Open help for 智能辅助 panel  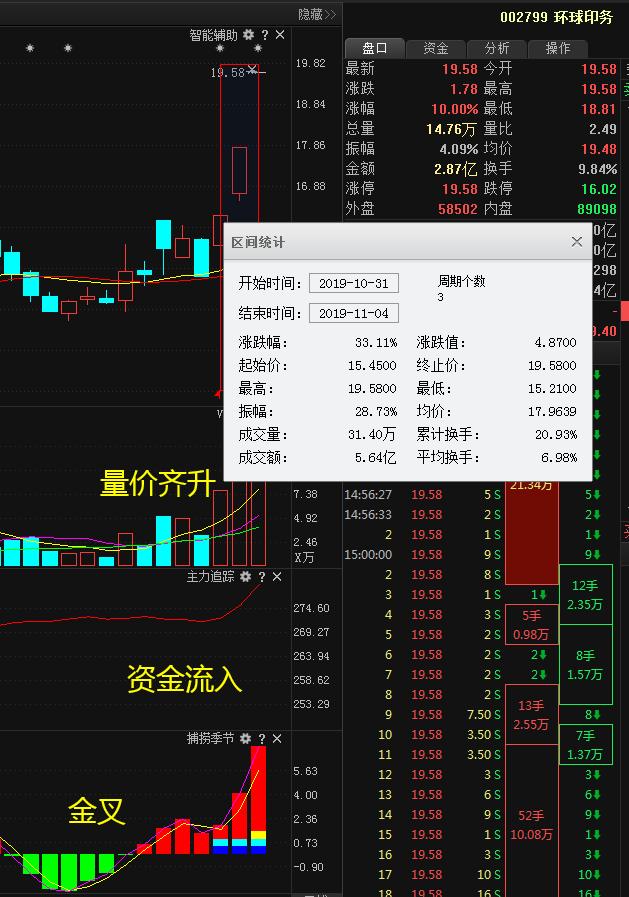(265, 35)
